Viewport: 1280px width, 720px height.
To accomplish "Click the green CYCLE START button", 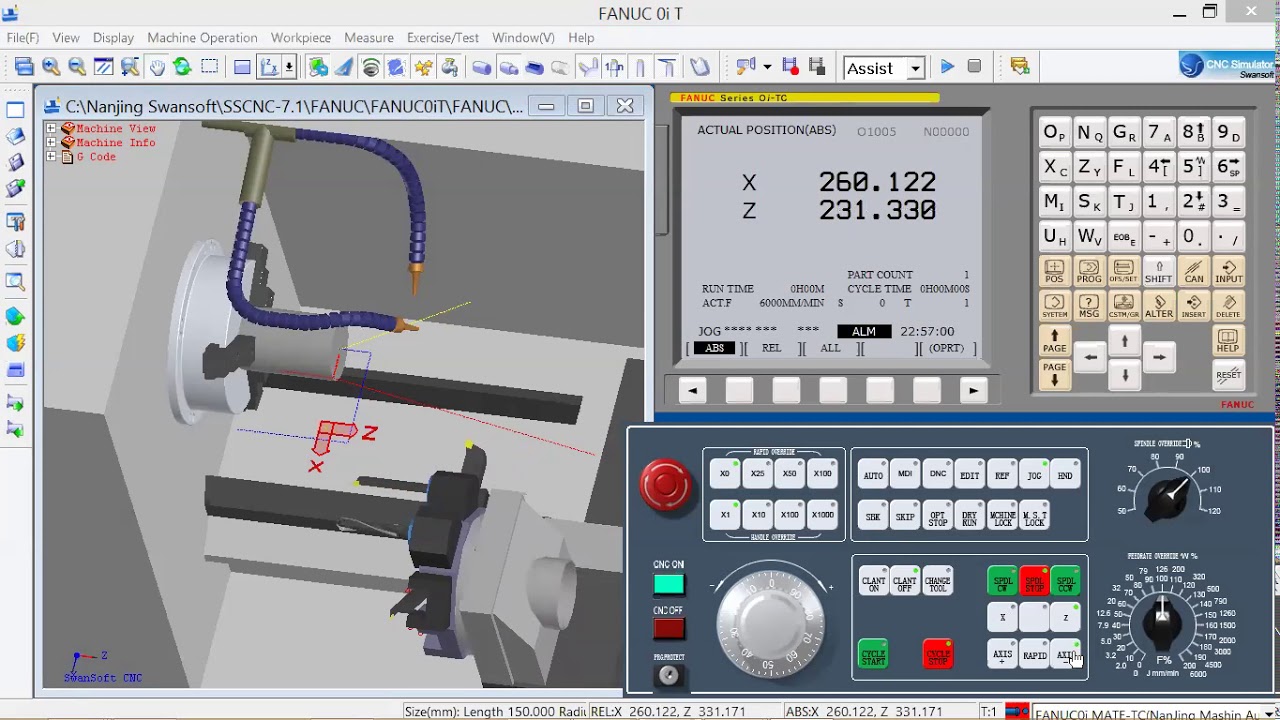I will click(x=873, y=655).
